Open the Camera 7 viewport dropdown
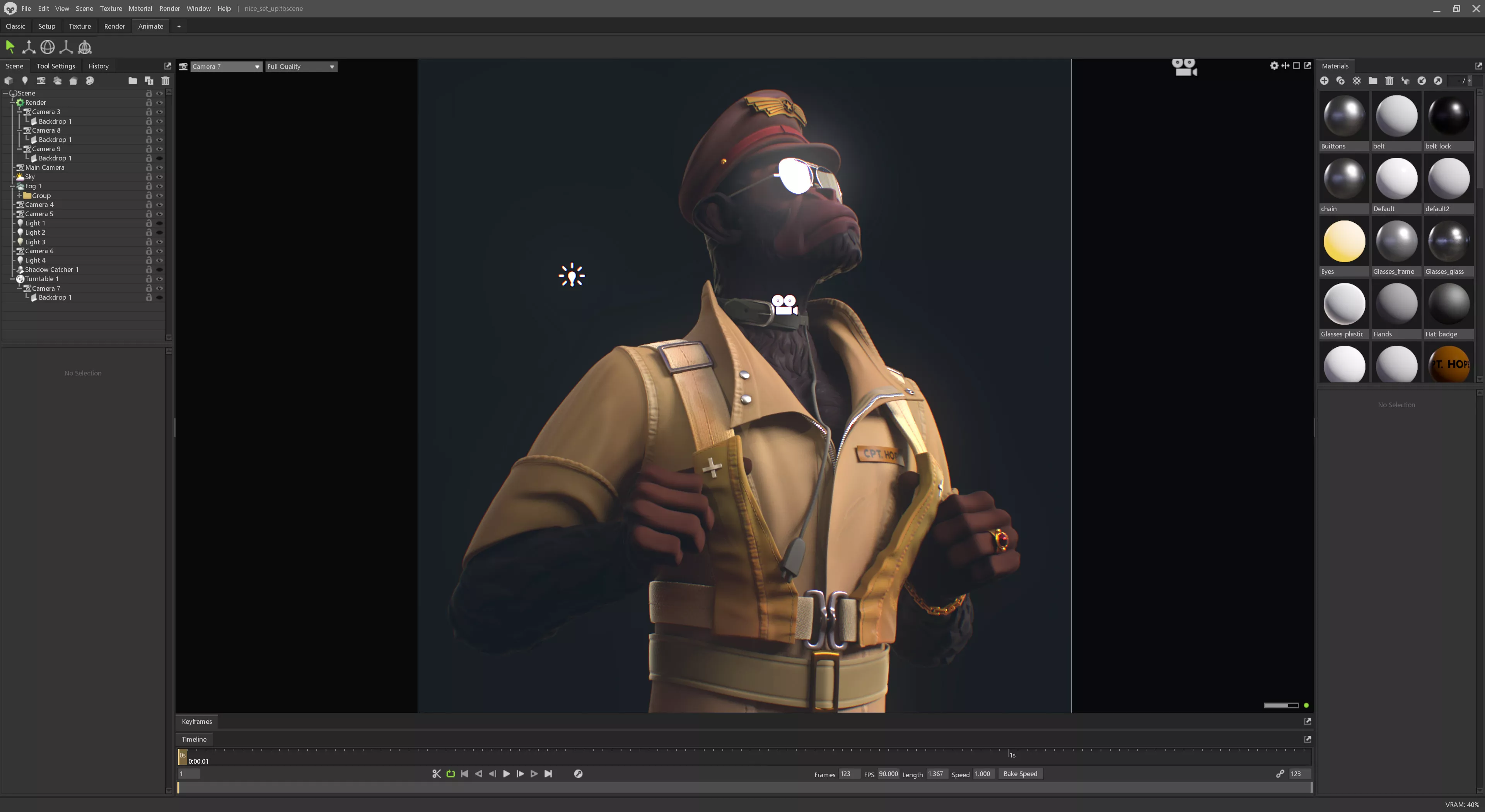 click(225, 67)
